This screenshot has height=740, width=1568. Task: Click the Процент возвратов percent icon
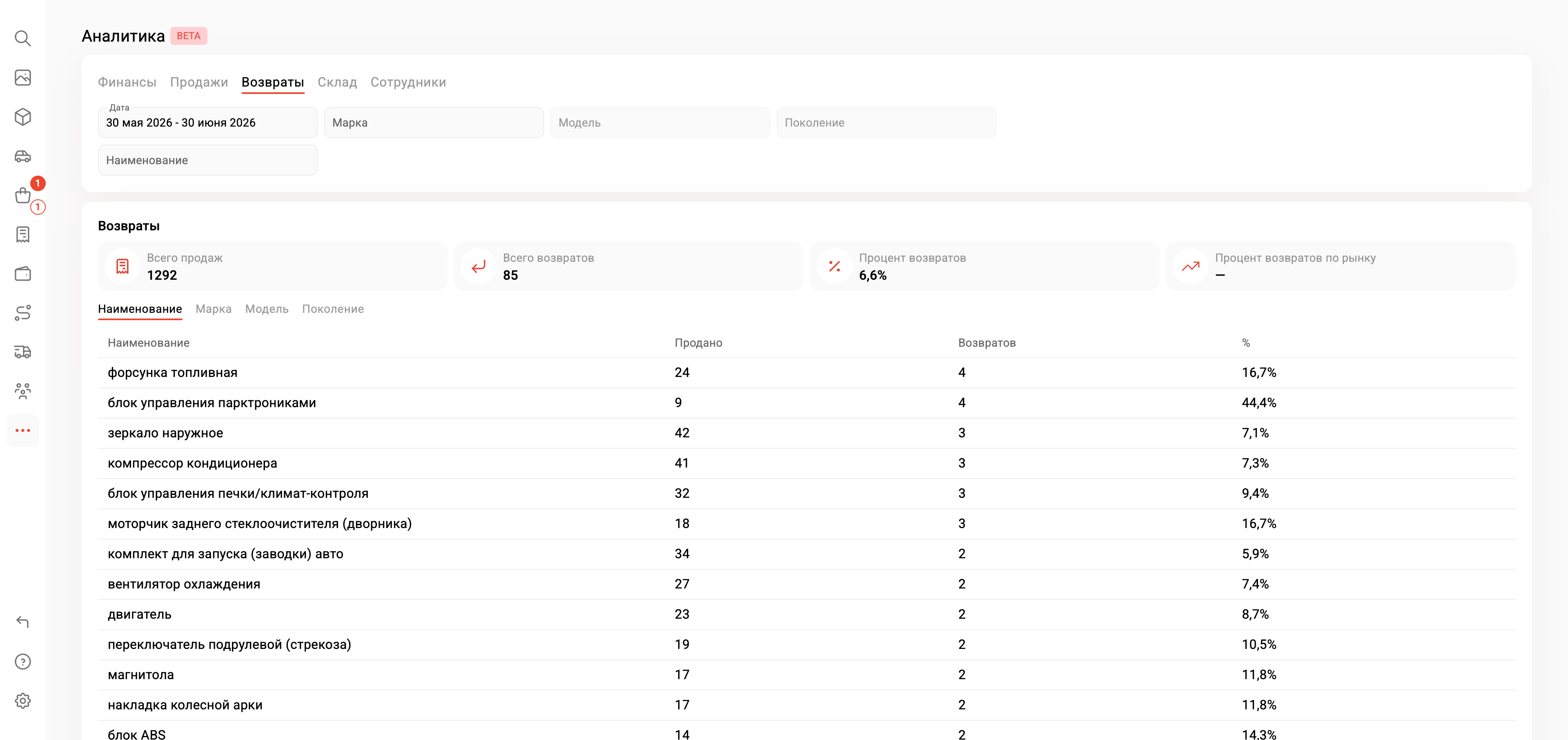point(835,267)
